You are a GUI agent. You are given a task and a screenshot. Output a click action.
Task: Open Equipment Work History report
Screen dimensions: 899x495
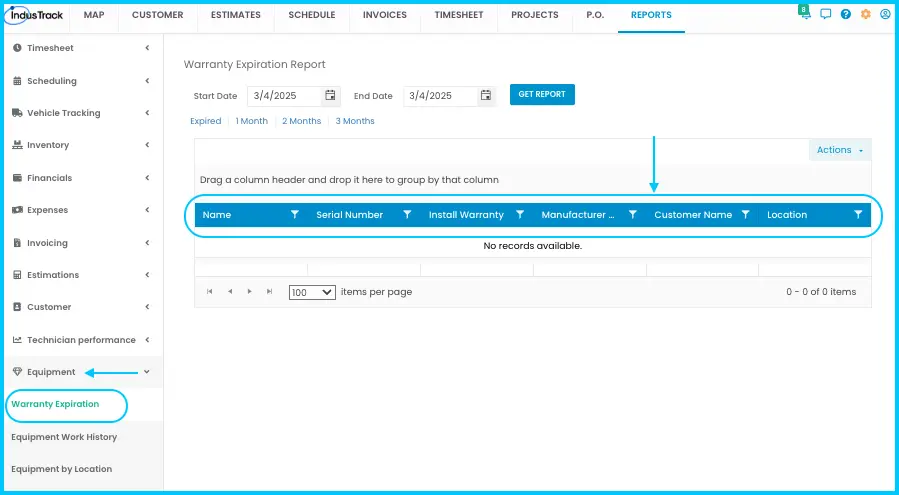(x=64, y=436)
